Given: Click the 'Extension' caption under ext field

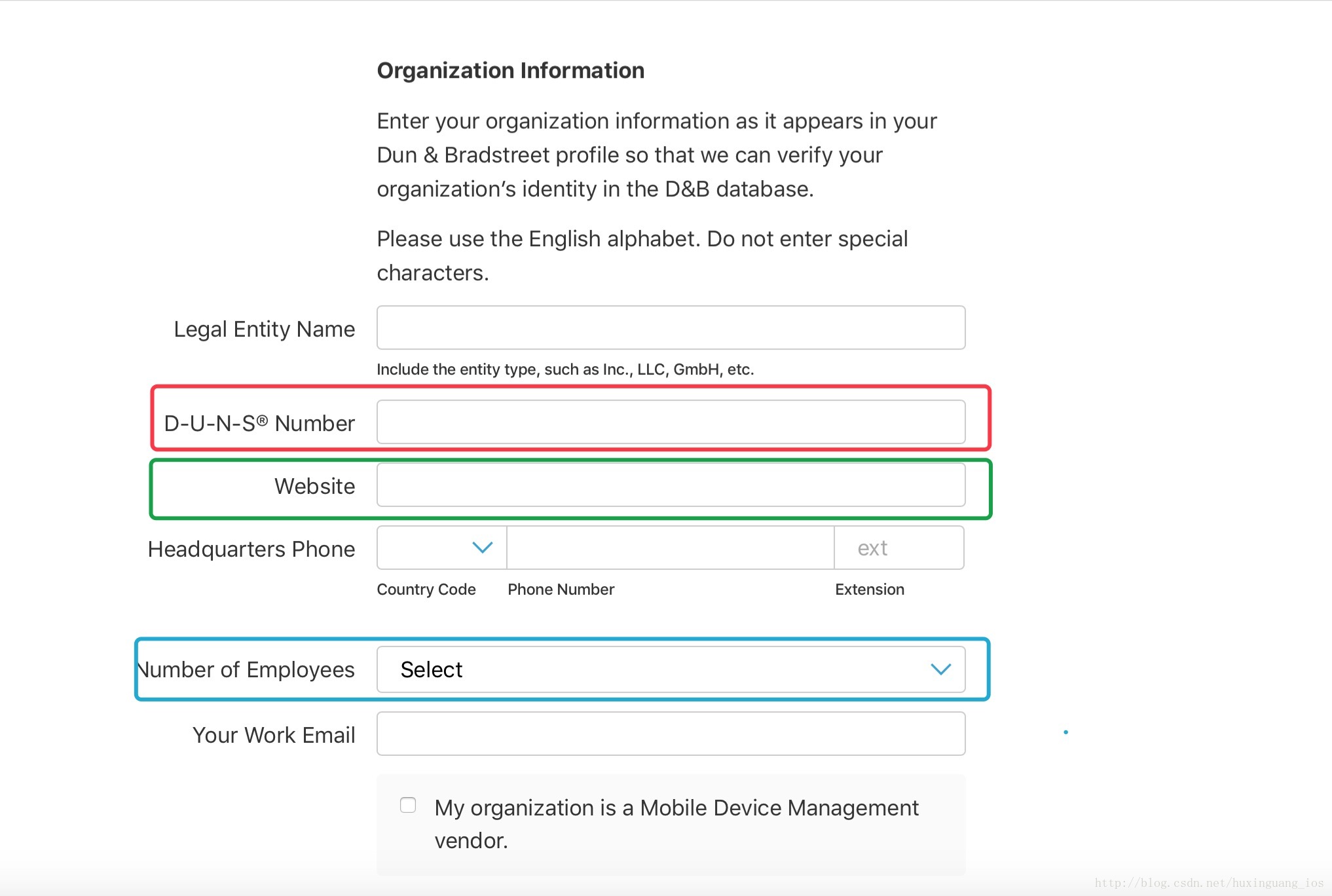Looking at the screenshot, I should click(870, 589).
